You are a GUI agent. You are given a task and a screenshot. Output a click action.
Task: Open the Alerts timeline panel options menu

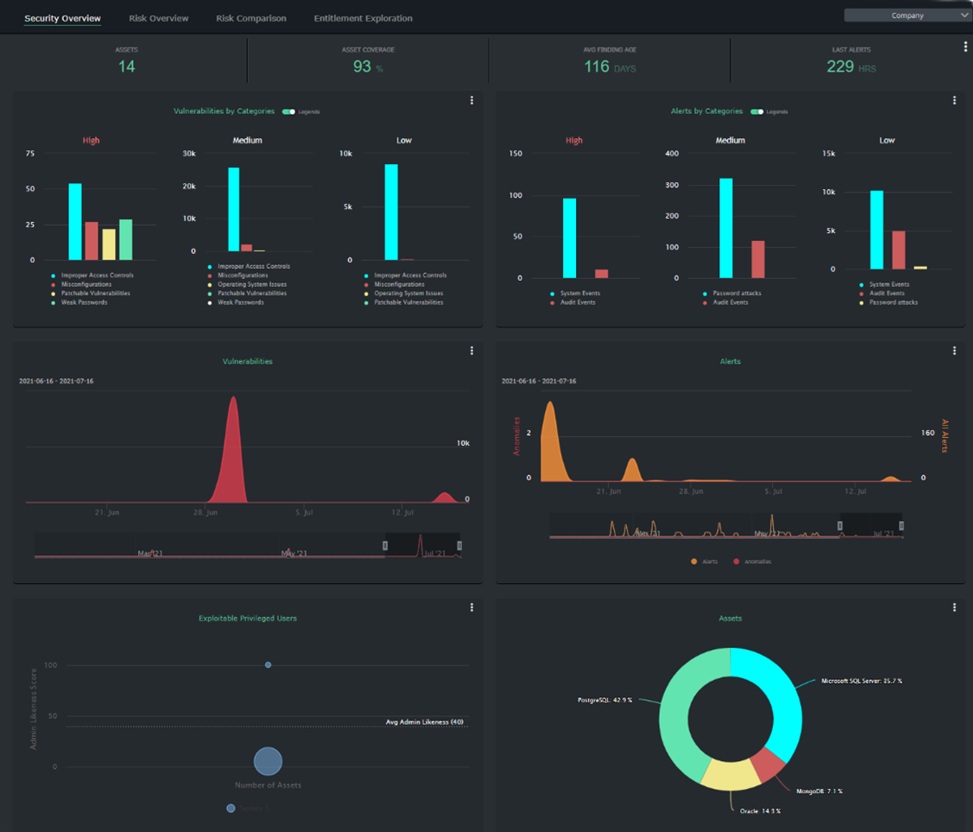[x=954, y=351]
